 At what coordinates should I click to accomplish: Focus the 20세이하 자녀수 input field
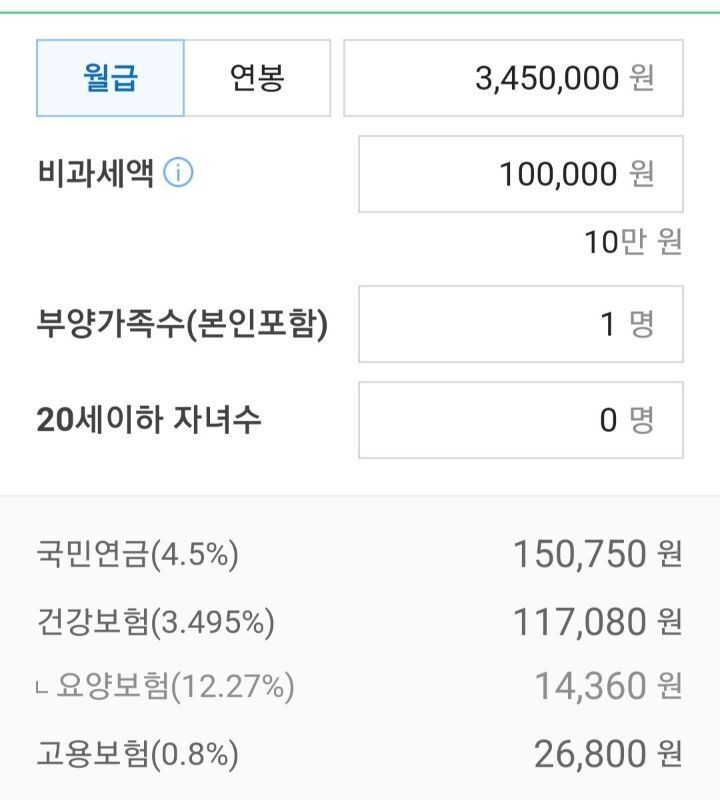click(520, 420)
